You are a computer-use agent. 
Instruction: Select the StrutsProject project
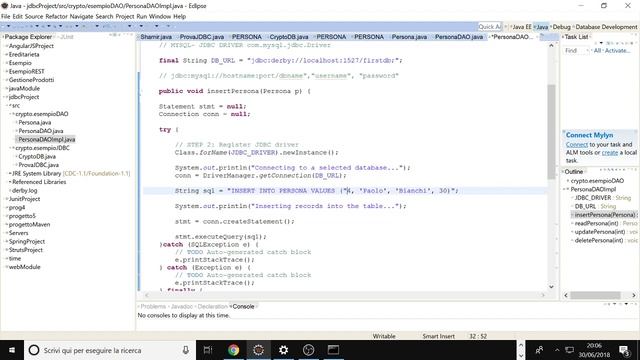click(26, 250)
